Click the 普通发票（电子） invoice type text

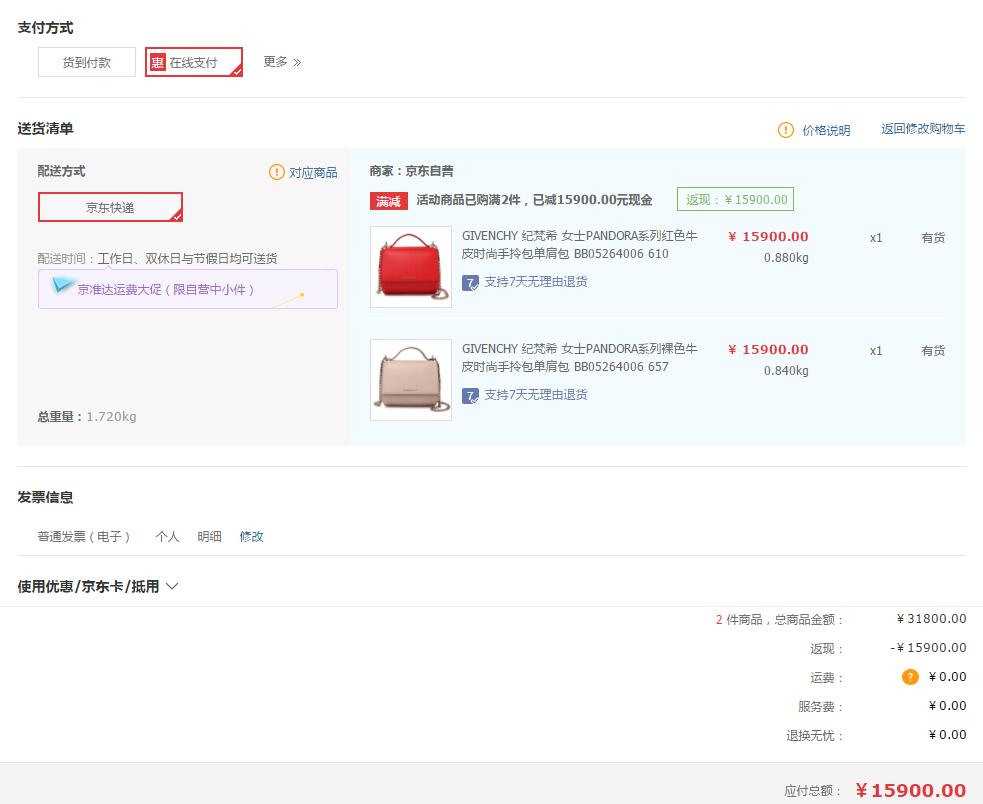click(84, 536)
